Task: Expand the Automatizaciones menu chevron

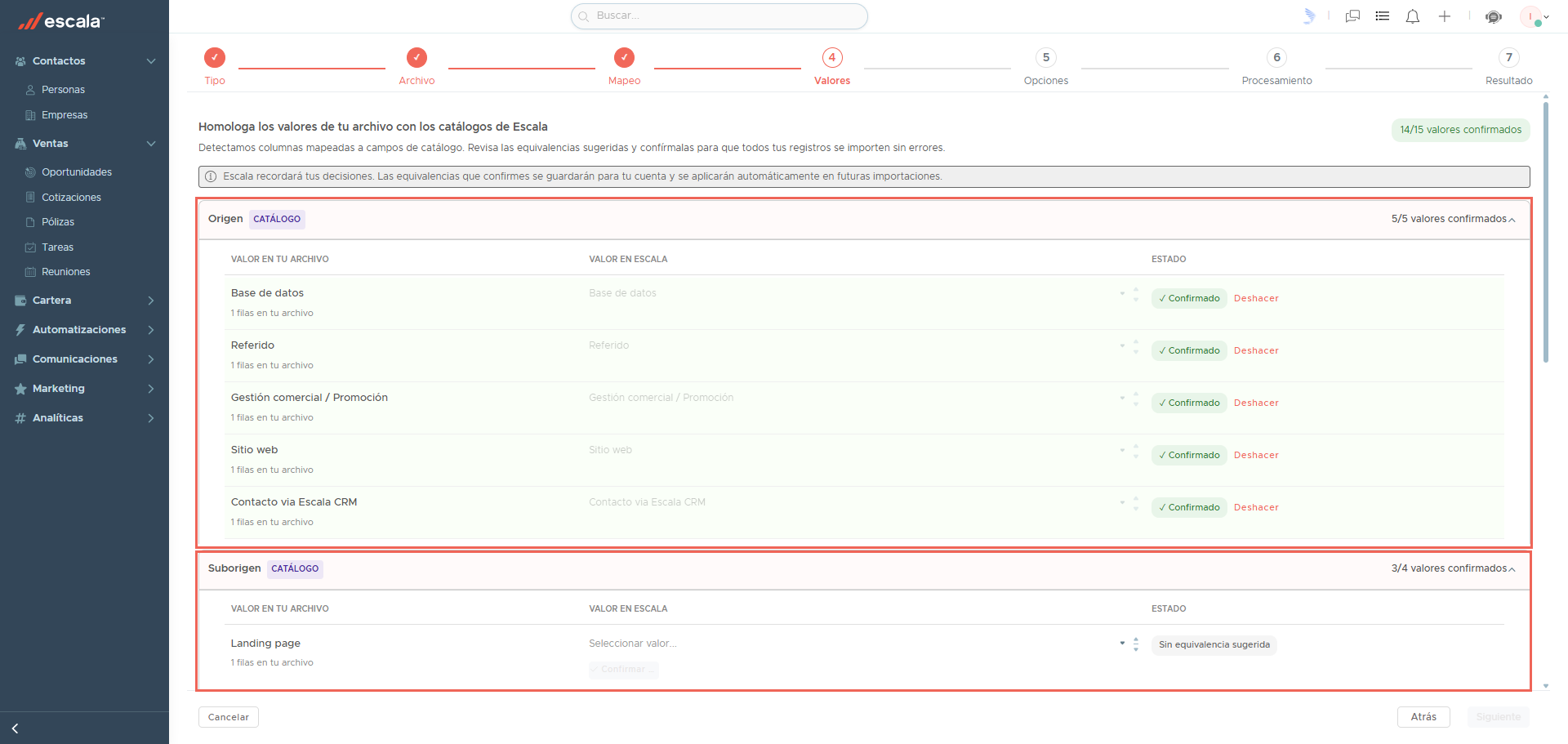Action: [151, 330]
